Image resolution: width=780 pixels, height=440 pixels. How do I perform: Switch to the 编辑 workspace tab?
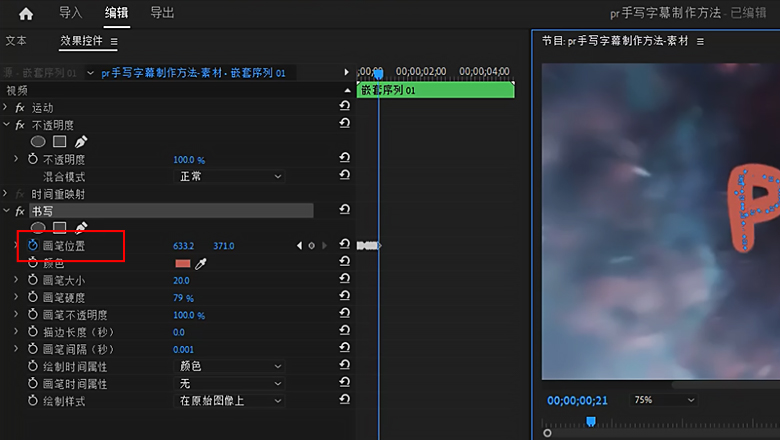[x=116, y=13]
